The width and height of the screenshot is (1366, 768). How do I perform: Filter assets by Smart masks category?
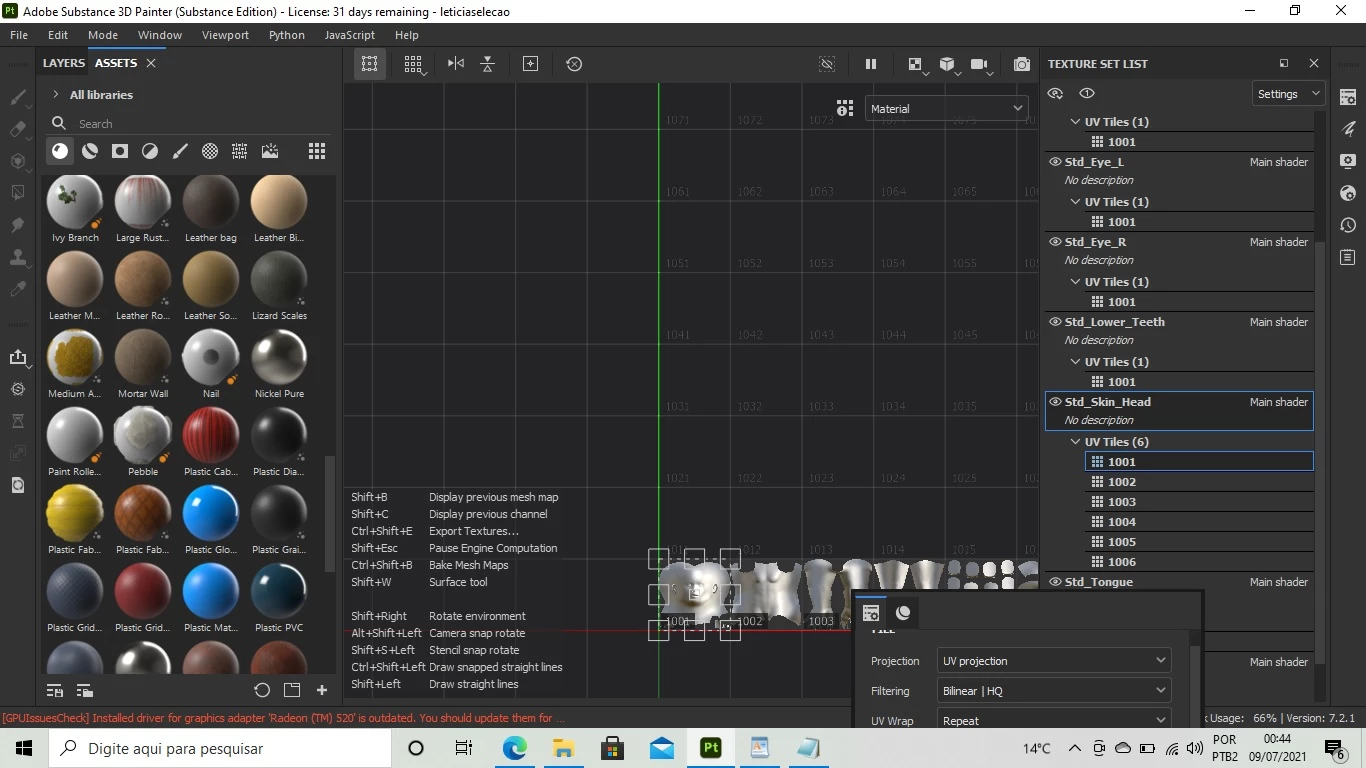click(x=120, y=151)
